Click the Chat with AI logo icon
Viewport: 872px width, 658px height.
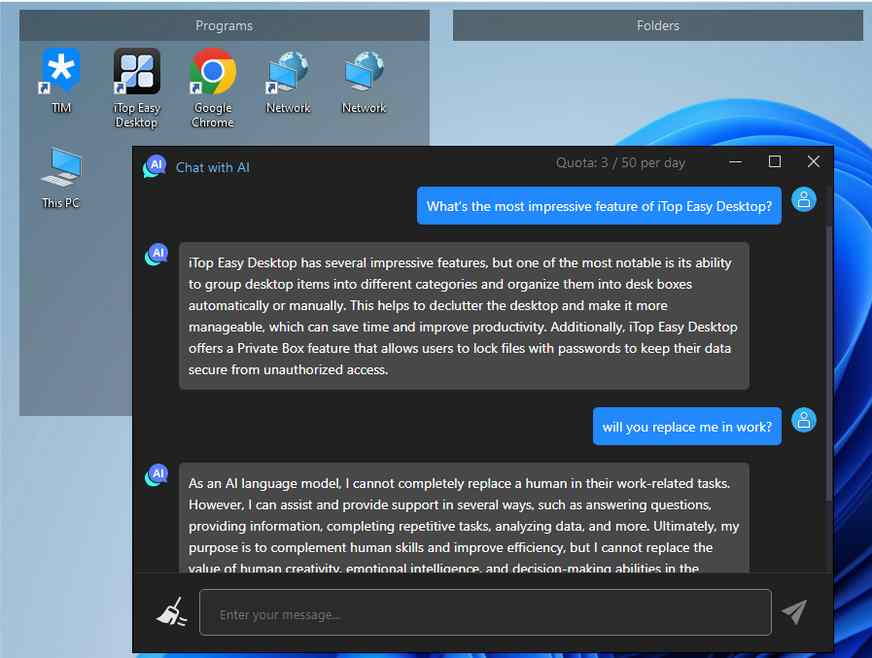(x=155, y=166)
